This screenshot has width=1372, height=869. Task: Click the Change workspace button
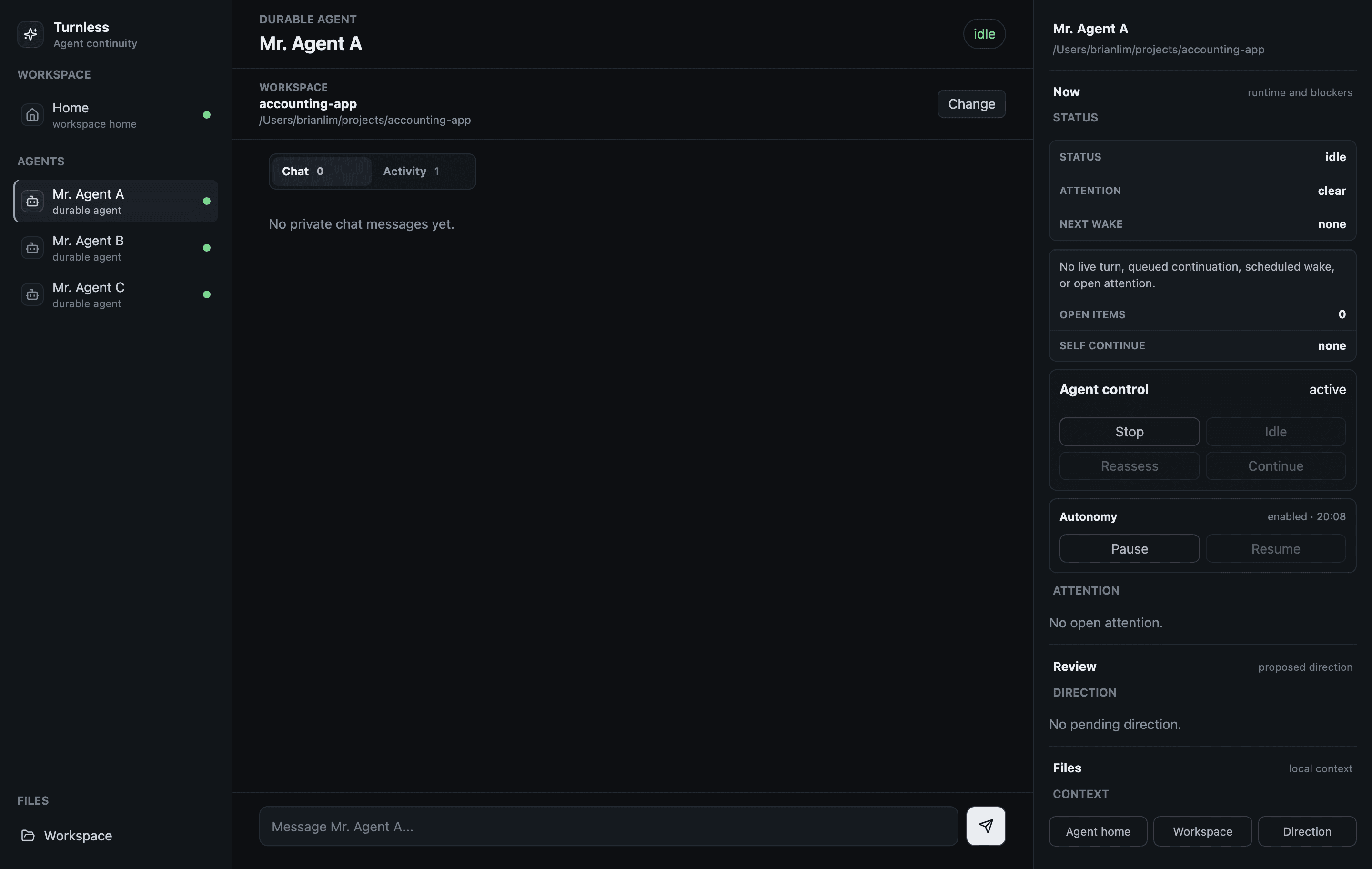[971, 104]
